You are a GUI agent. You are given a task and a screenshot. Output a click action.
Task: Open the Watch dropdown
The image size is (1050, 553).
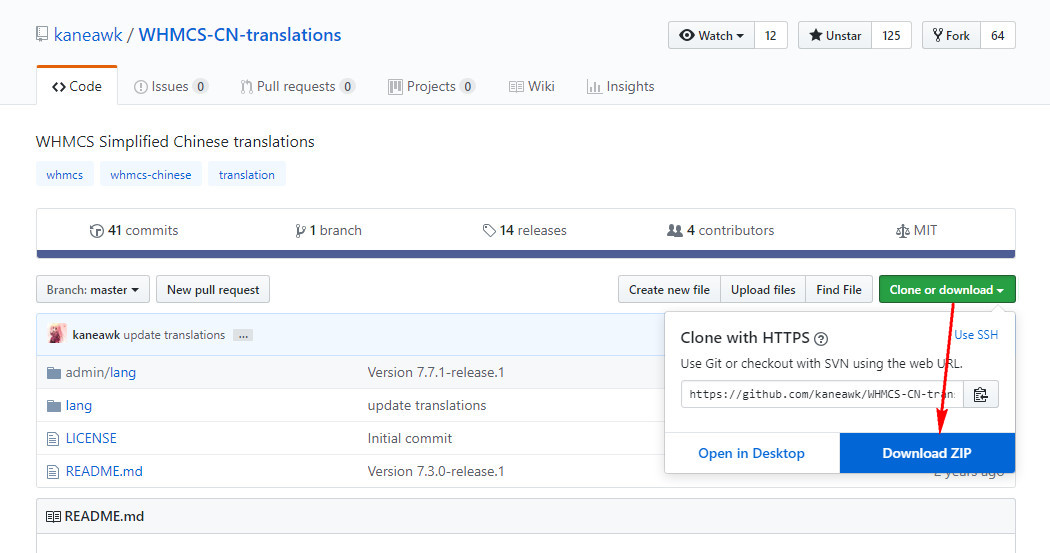click(x=711, y=35)
